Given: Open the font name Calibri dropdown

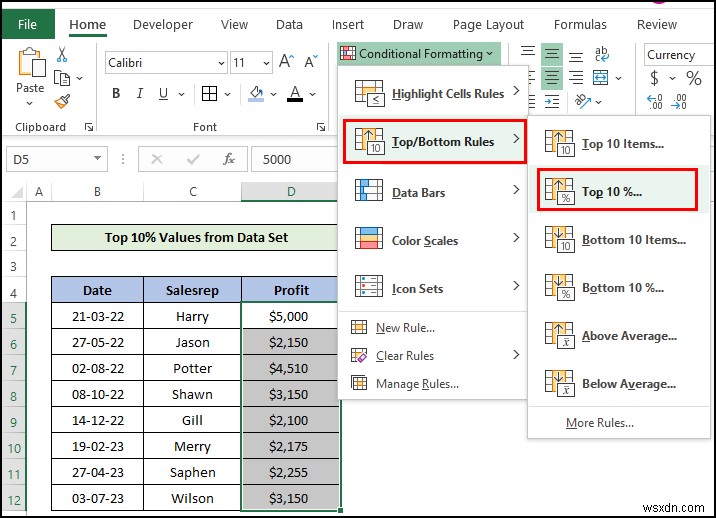Looking at the screenshot, I should coord(221,63).
